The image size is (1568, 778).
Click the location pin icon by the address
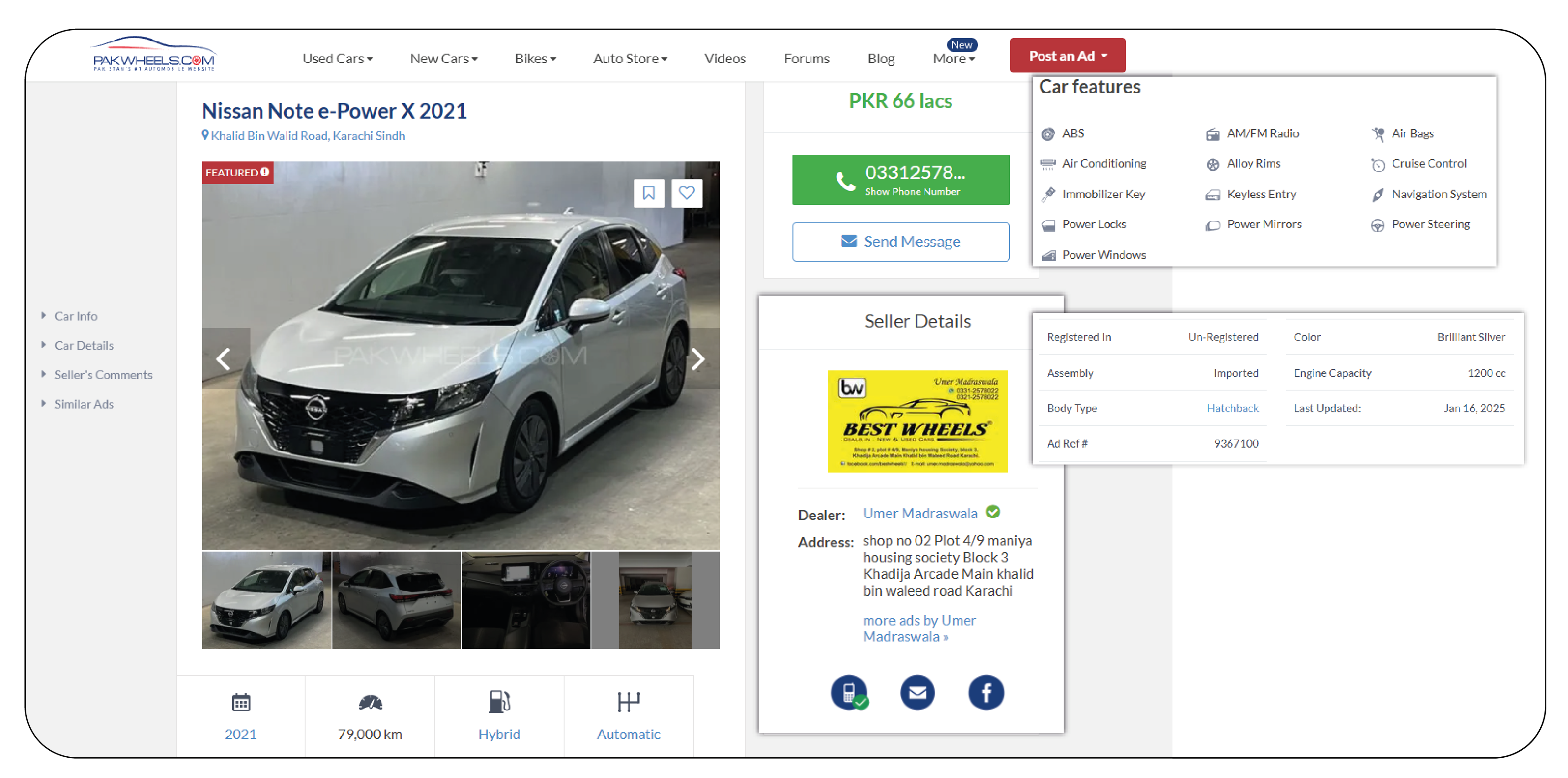tap(205, 135)
